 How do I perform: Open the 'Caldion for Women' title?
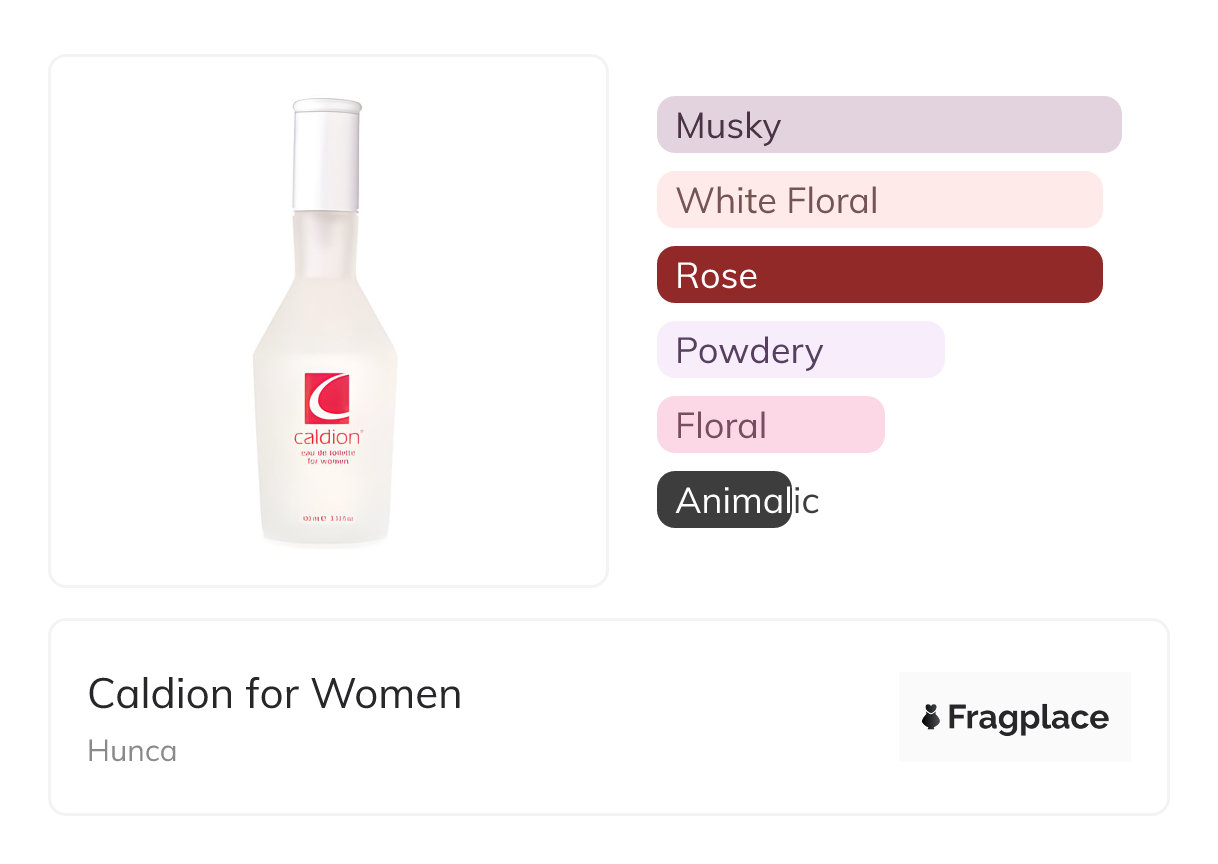[275, 694]
